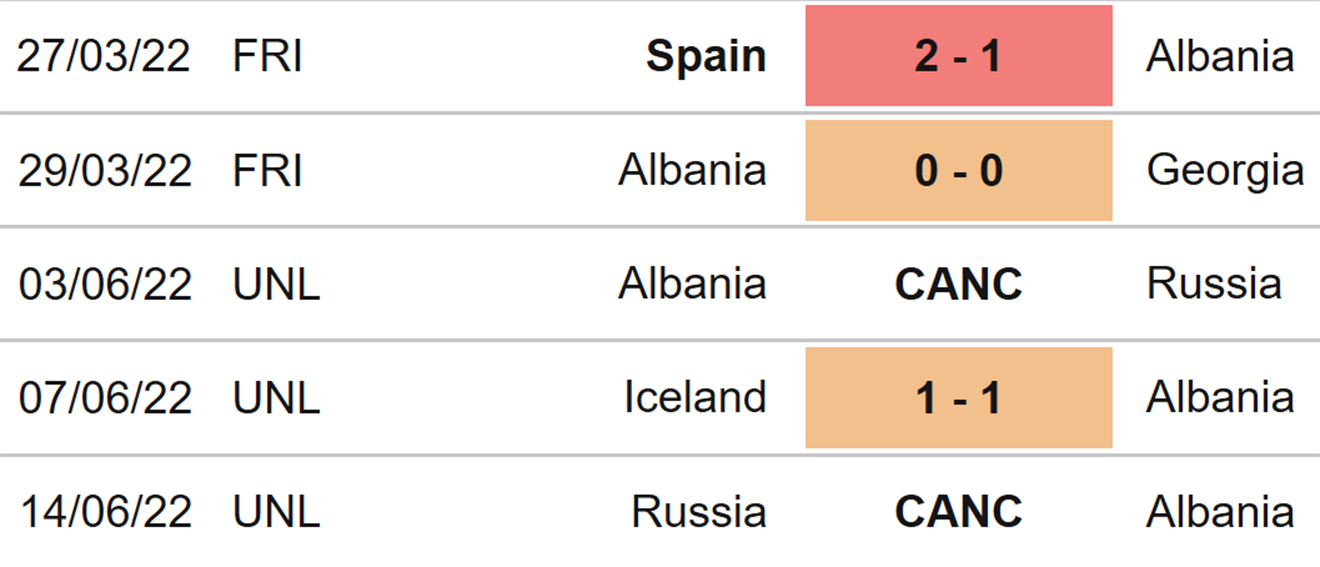Select the 29/03/22 match date
This screenshot has width=1320, height=567.
pos(104,170)
